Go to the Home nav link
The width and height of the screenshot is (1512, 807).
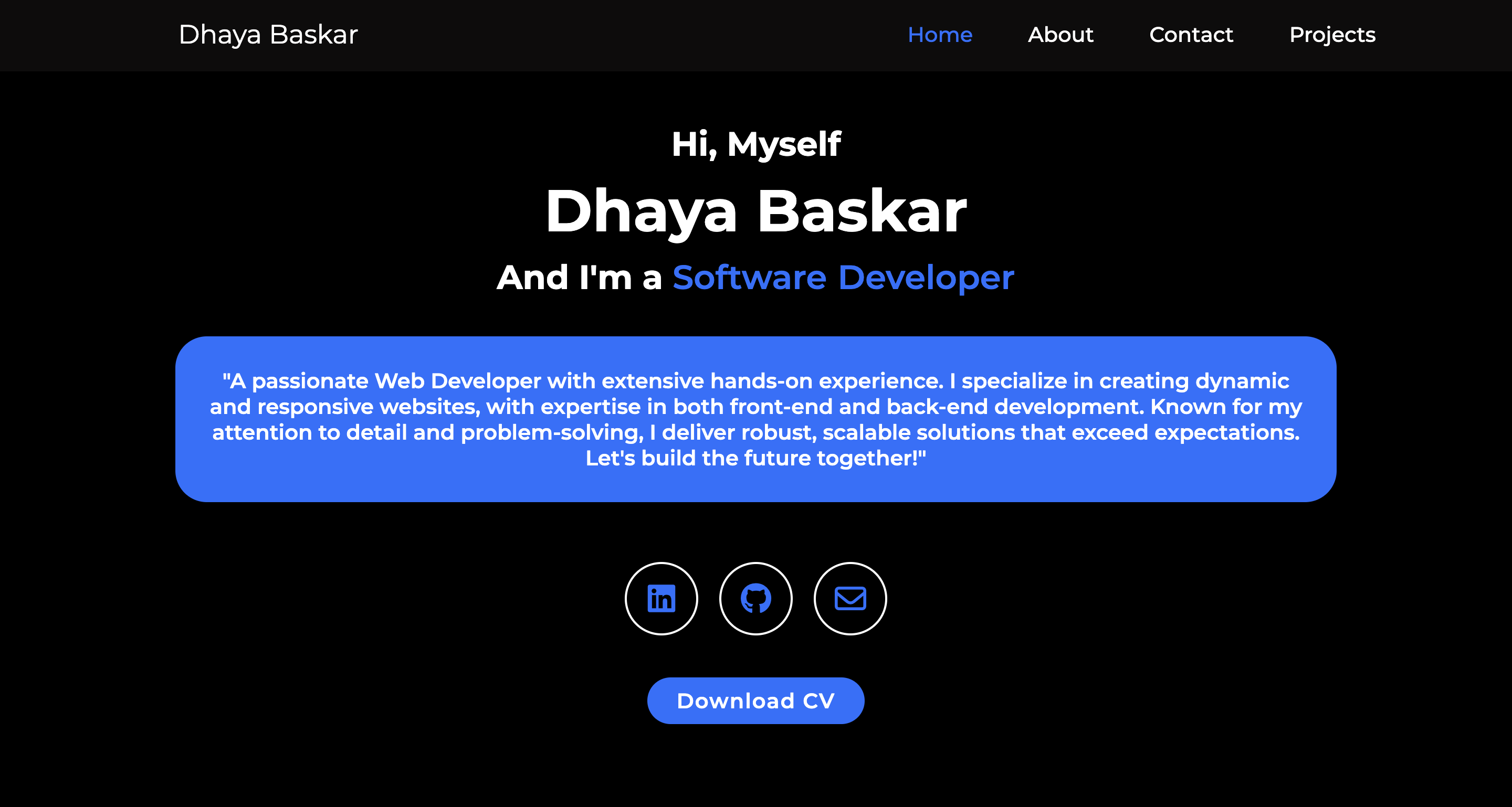click(940, 35)
